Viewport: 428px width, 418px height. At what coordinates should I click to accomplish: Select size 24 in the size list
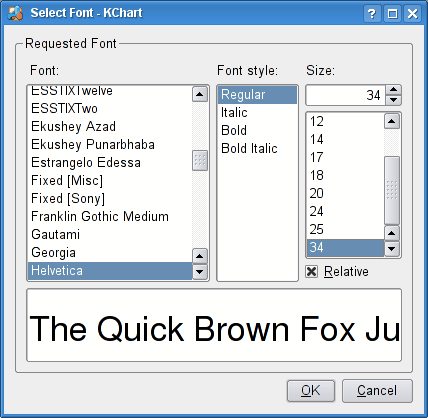tap(316, 211)
